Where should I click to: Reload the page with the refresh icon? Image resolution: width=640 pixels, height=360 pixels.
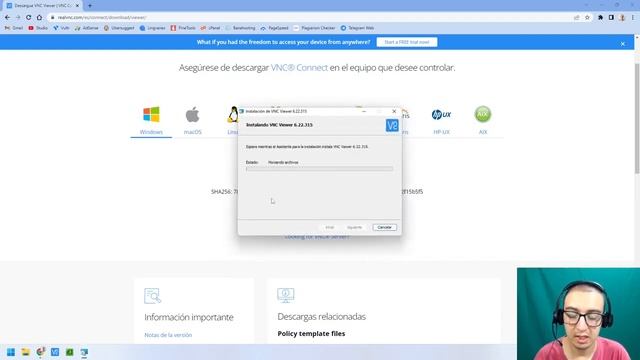tap(29, 18)
